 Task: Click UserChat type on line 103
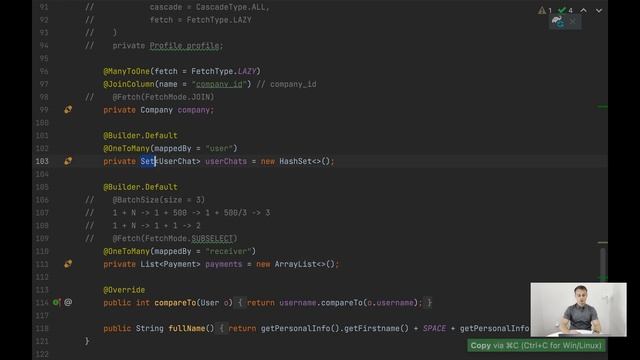(x=177, y=161)
